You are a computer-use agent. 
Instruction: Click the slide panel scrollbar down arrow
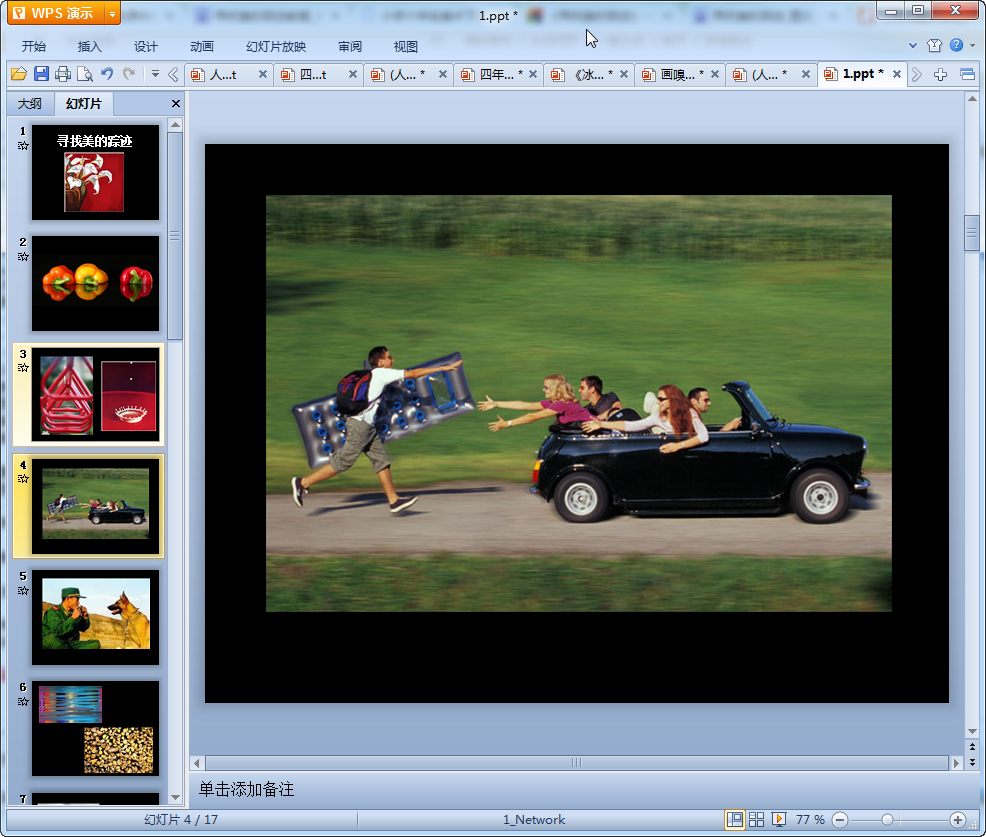click(x=175, y=797)
